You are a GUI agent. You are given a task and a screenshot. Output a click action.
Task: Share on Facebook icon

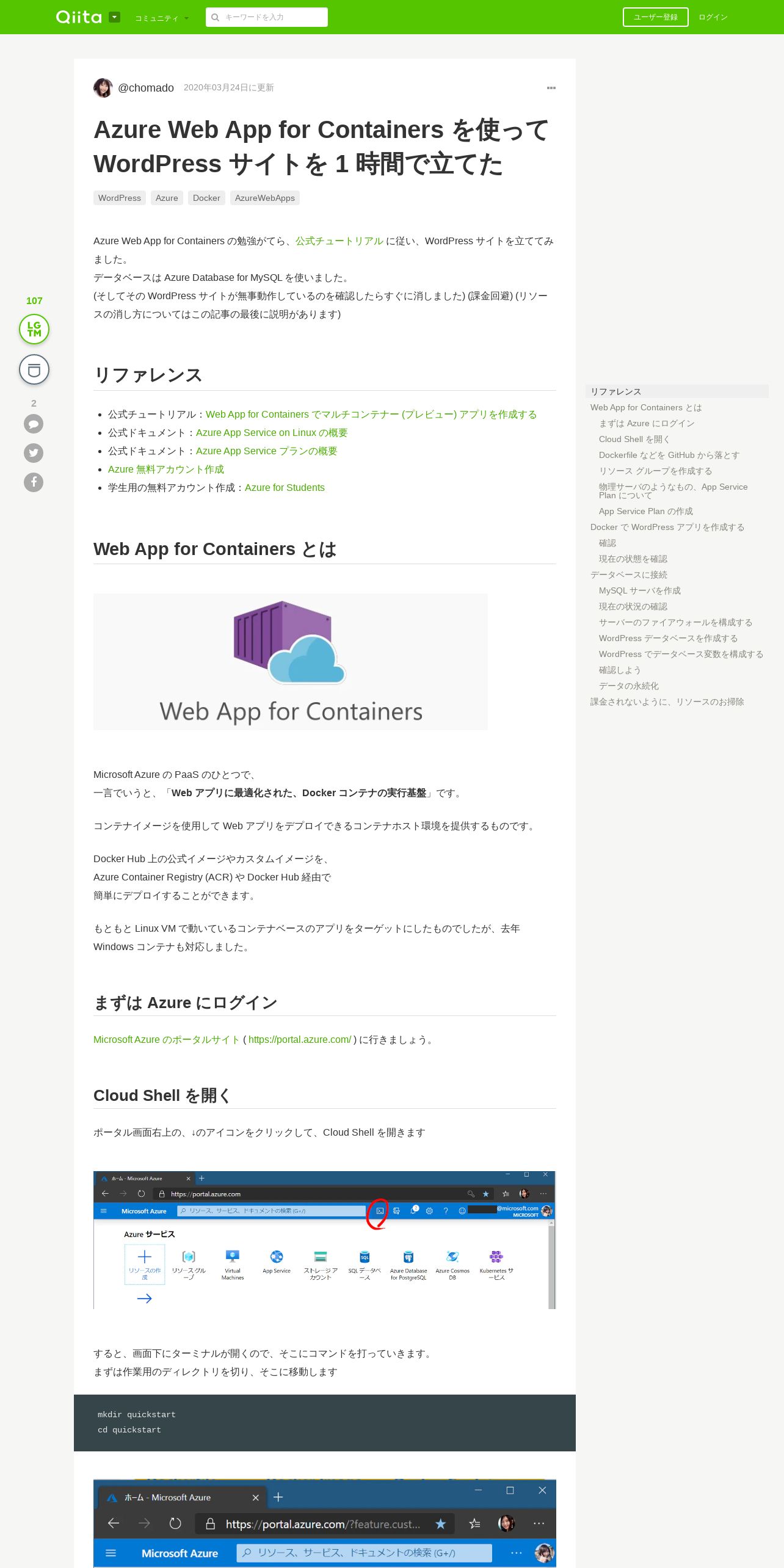click(34, 482)
